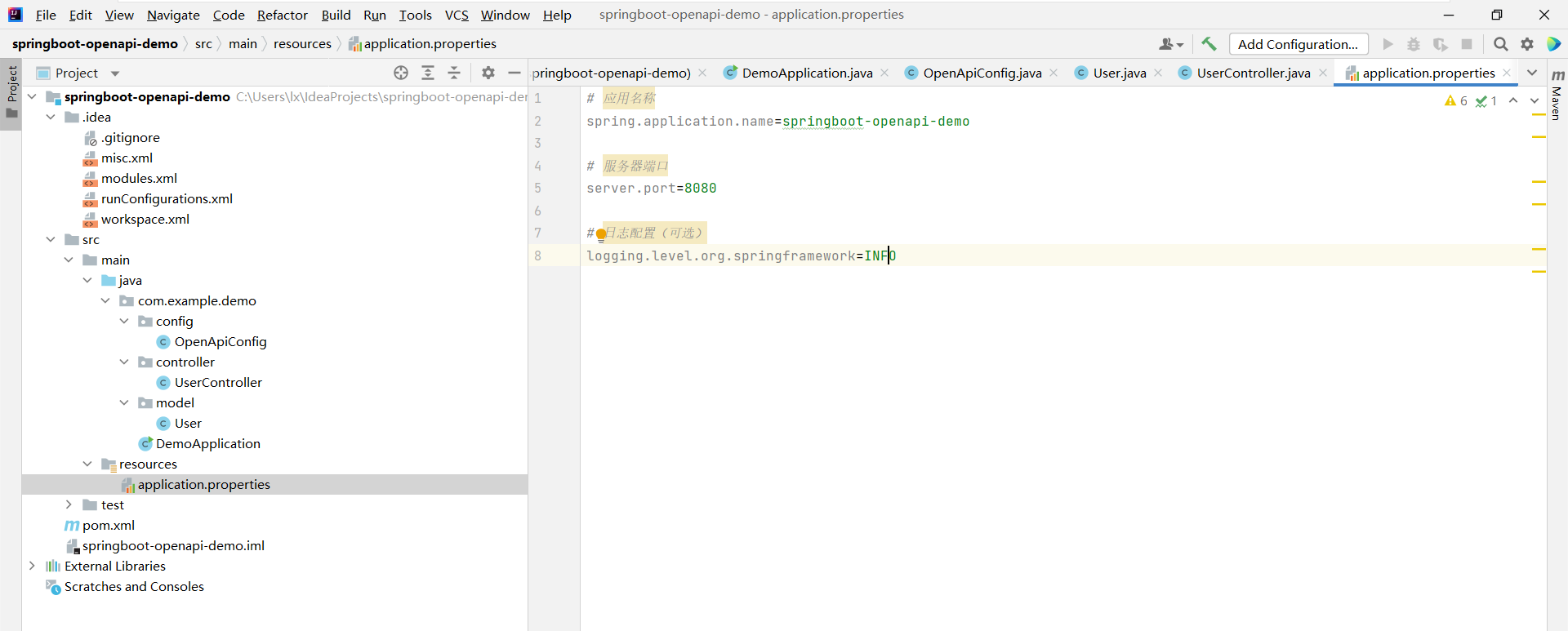
Task: Click the Build project hammer icon
Action: point(1209,44)
